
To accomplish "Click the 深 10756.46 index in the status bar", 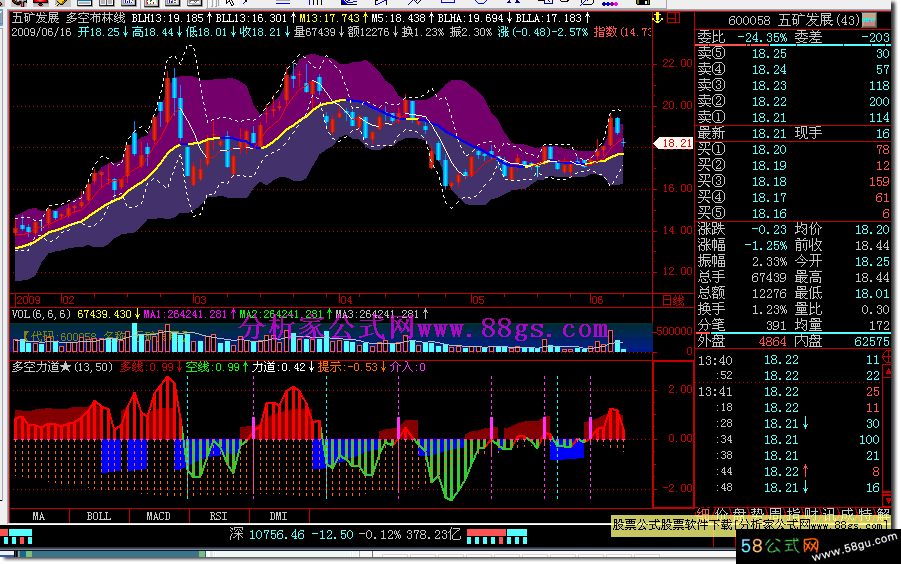I will [x=267, y=535].
